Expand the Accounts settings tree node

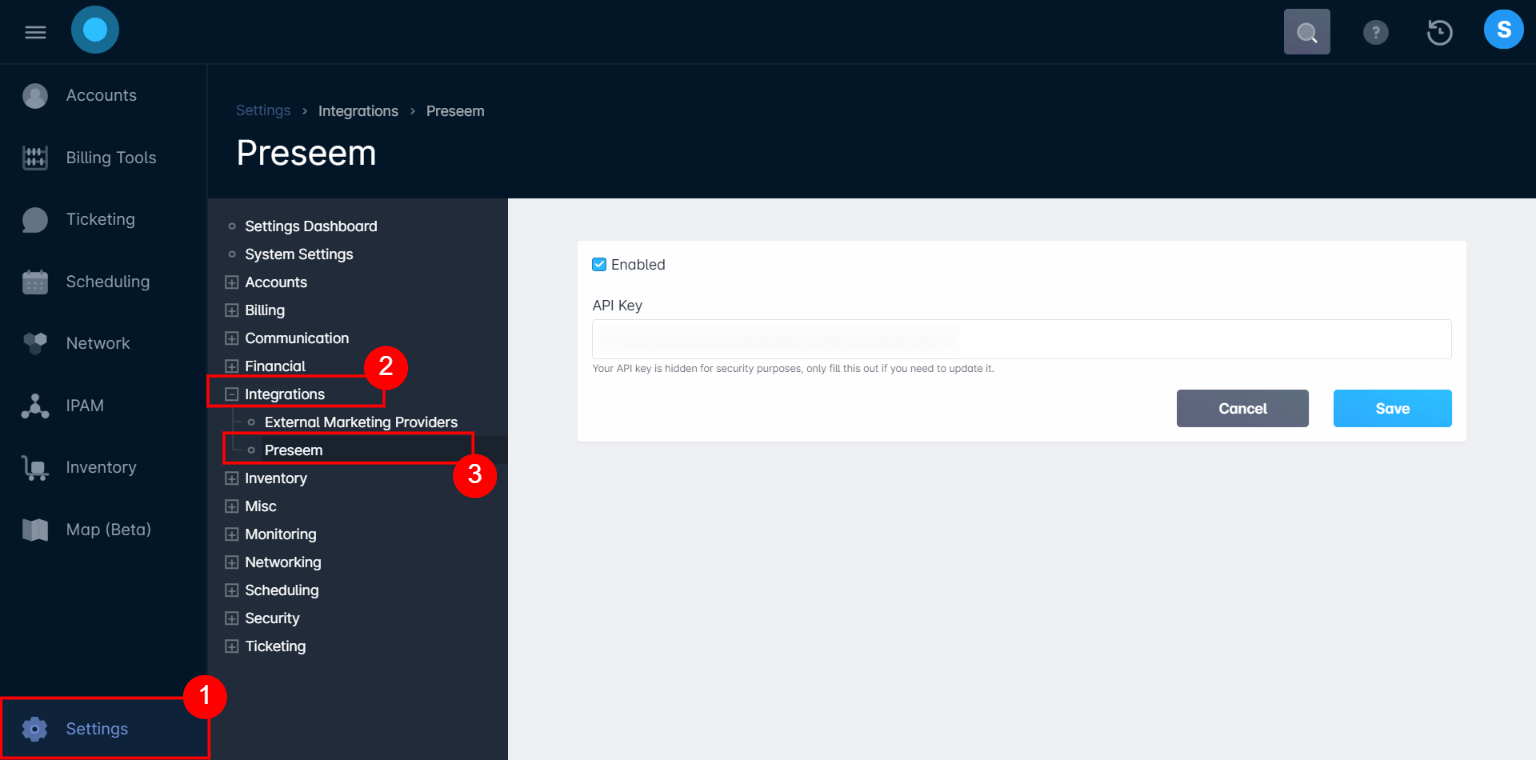(232, 283)
